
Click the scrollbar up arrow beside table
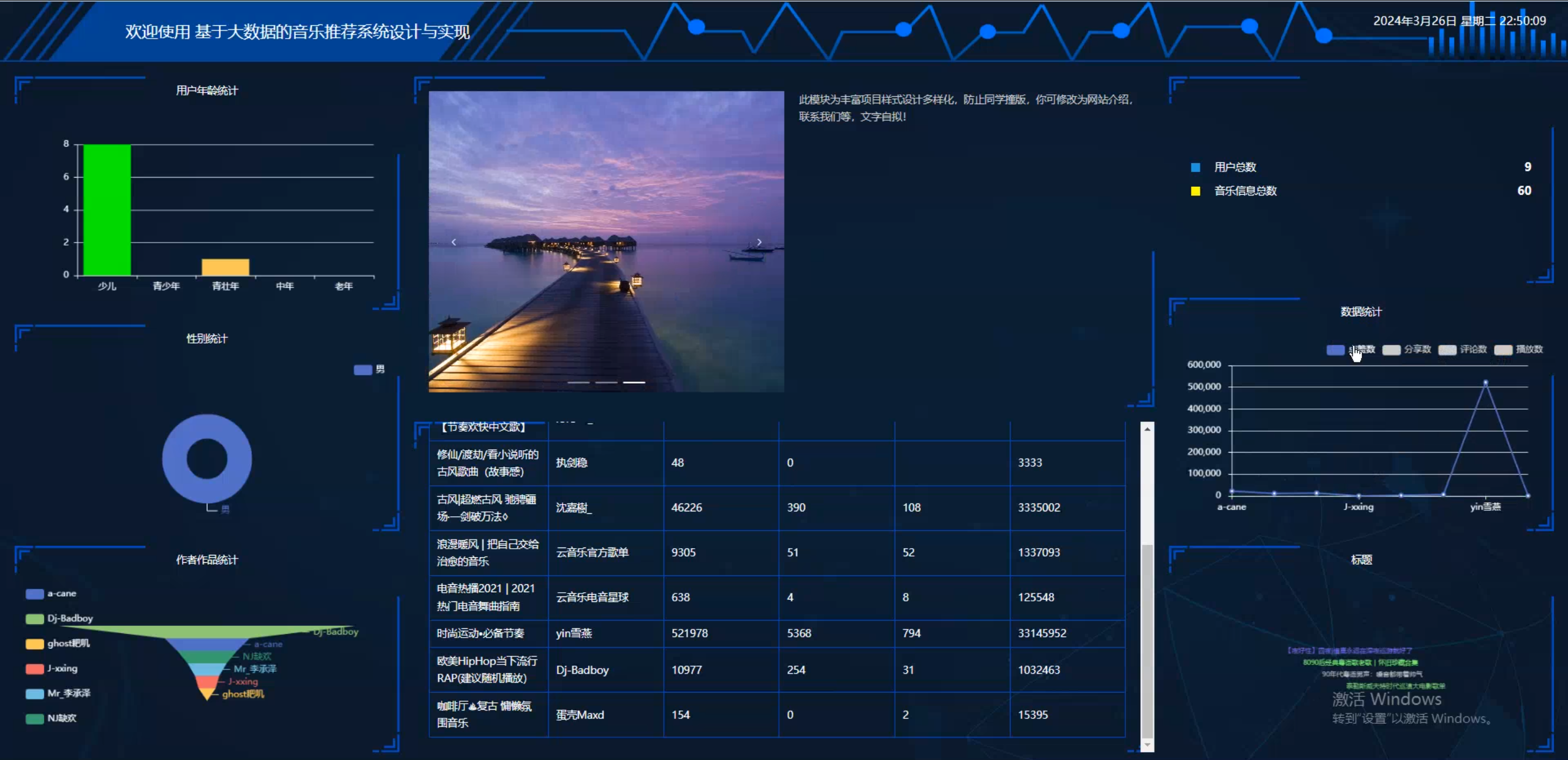1147,429
